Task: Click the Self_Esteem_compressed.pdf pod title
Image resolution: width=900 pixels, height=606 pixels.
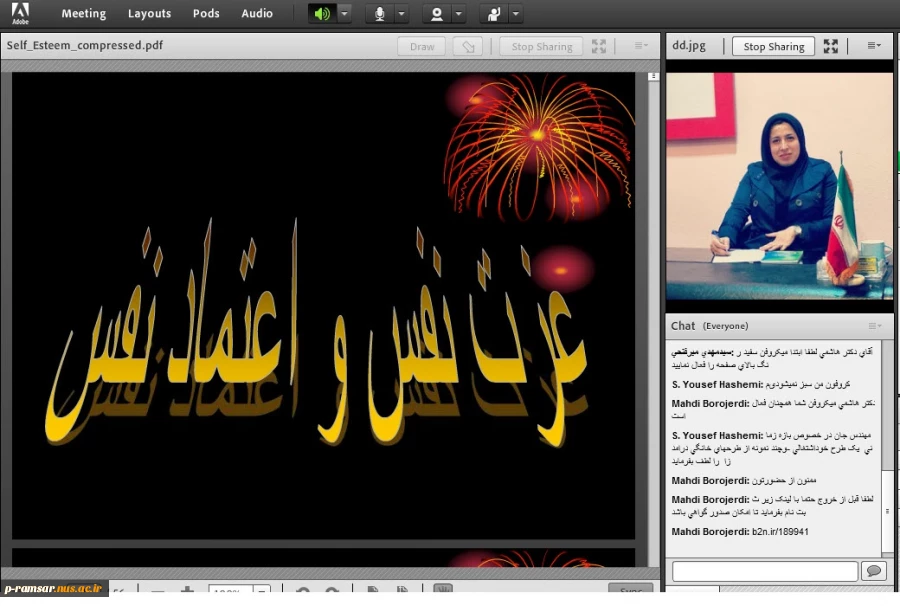Action: pyautogui.click(x=85, y=45)
